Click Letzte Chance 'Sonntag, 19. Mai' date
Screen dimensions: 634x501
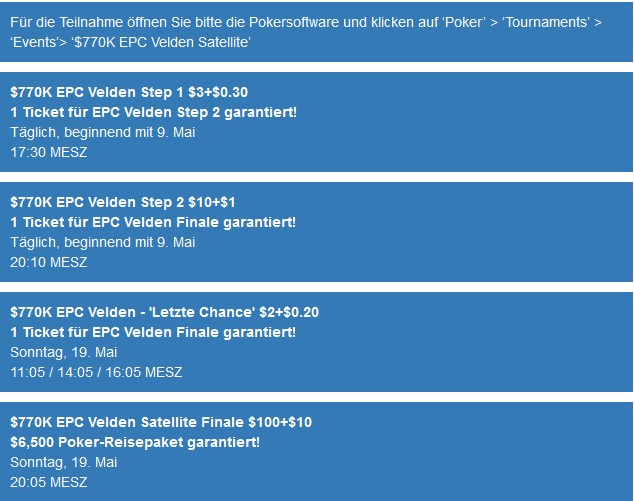click(63, 352)
